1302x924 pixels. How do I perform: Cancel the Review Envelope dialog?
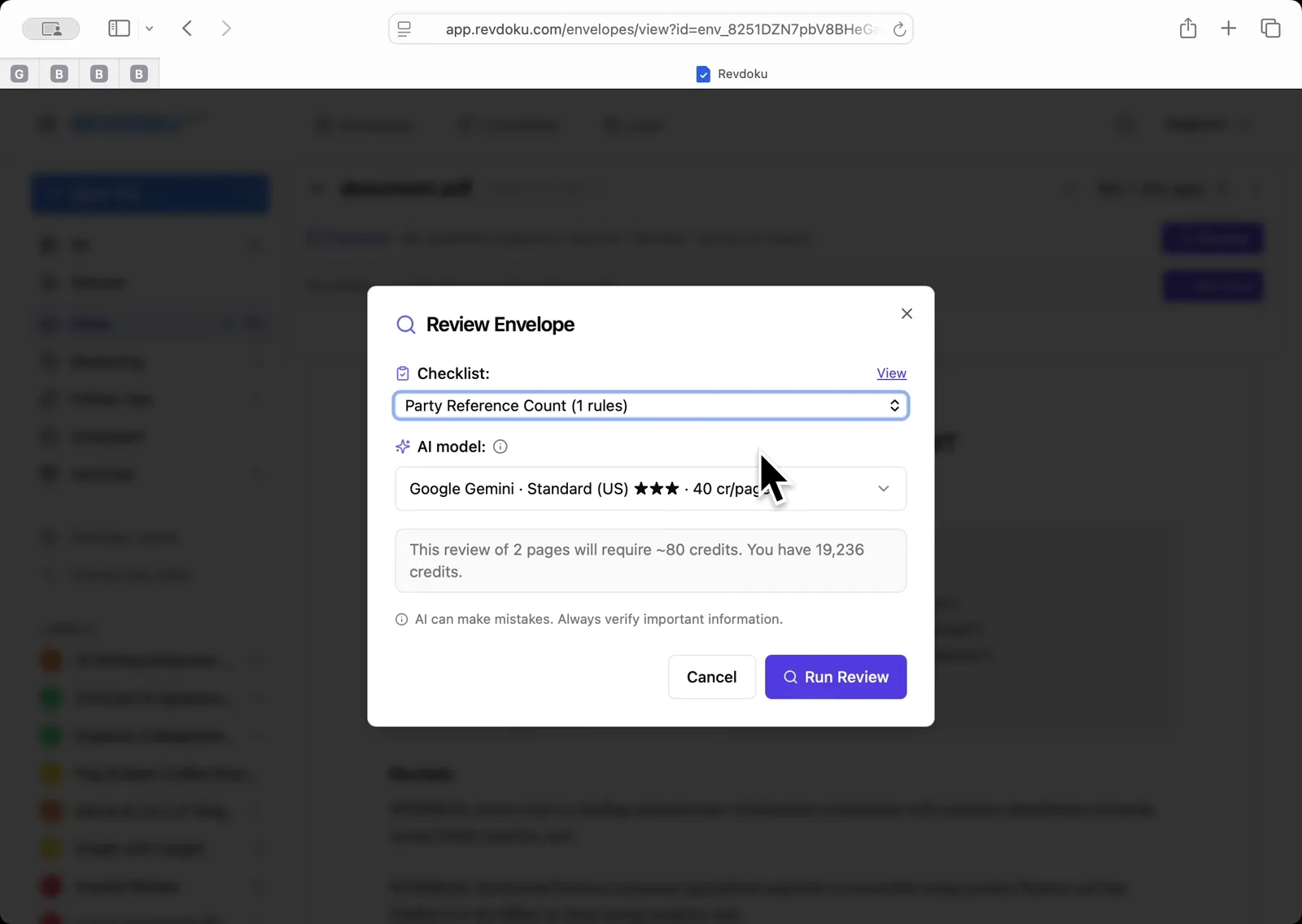[711, 677]
